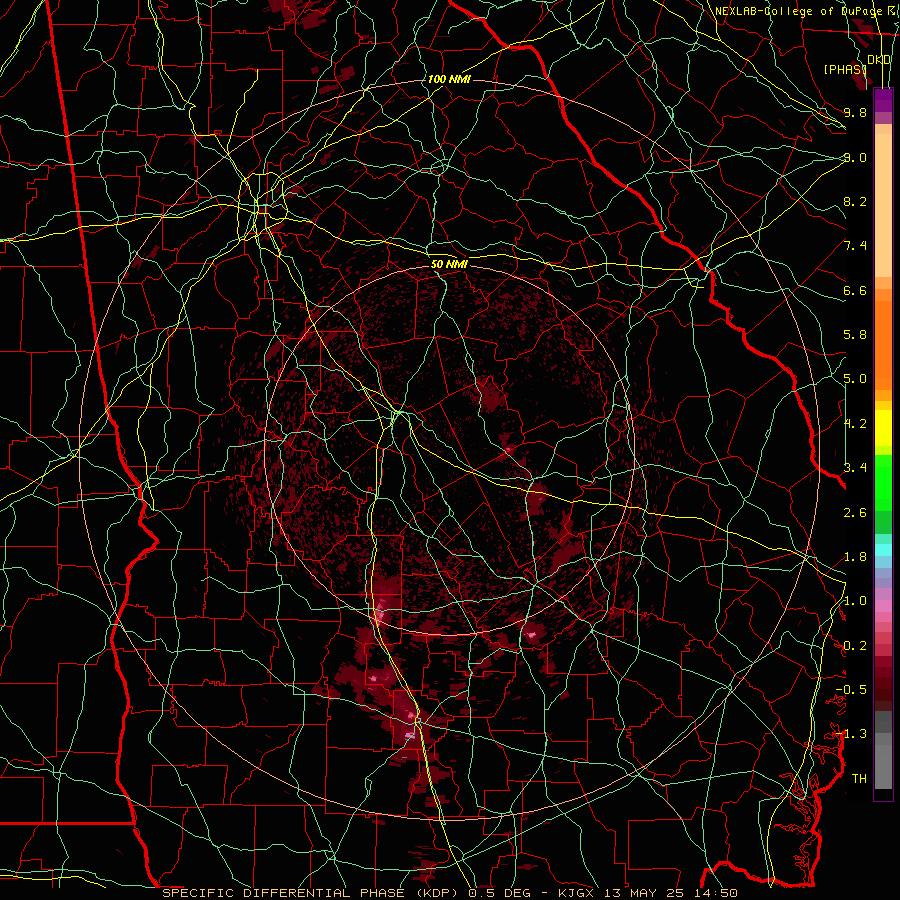Pick the cyan segment of the color scale

click(x=883, y=550)
